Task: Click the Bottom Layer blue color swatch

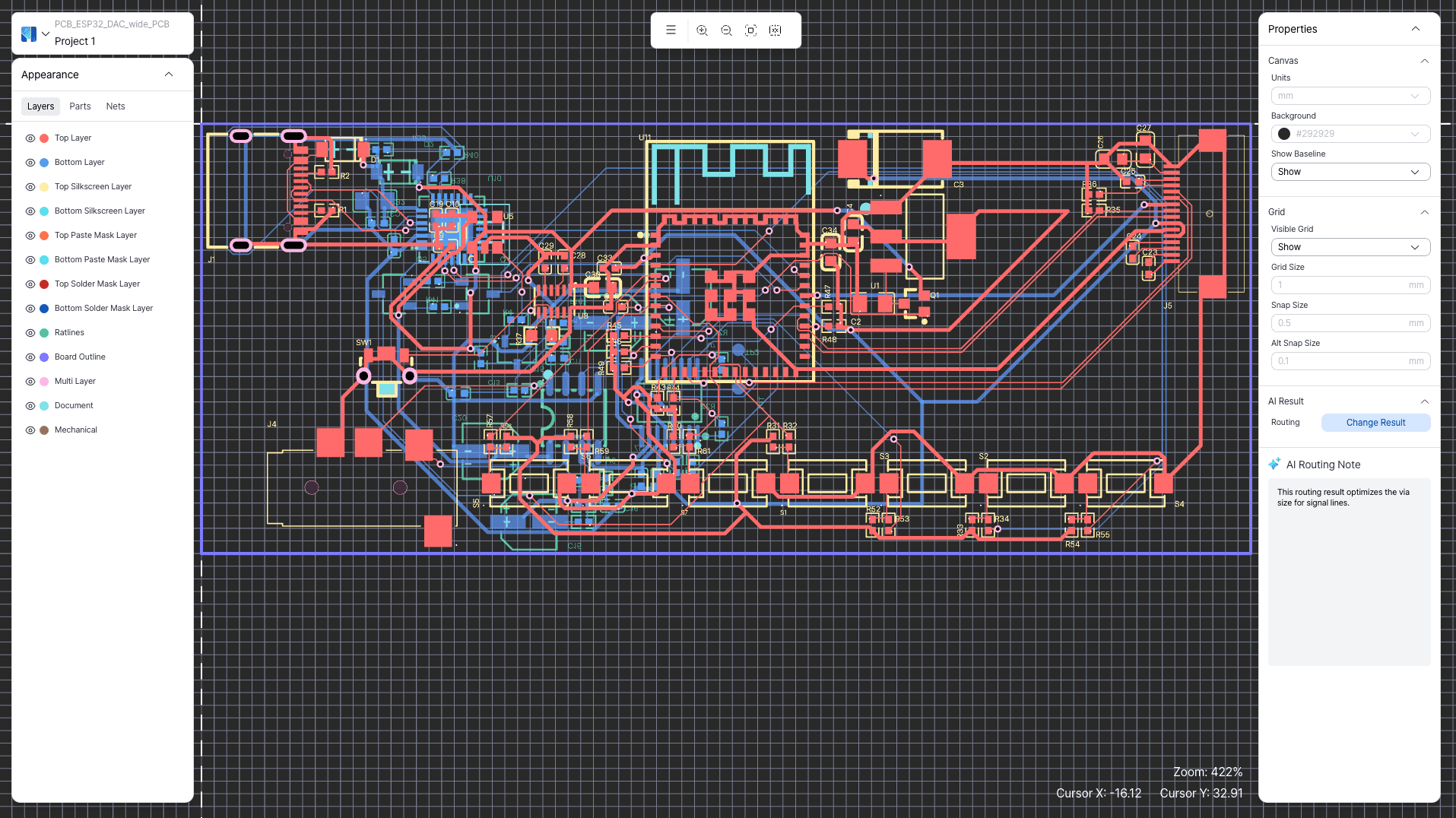Action: (x=44, y=163)
